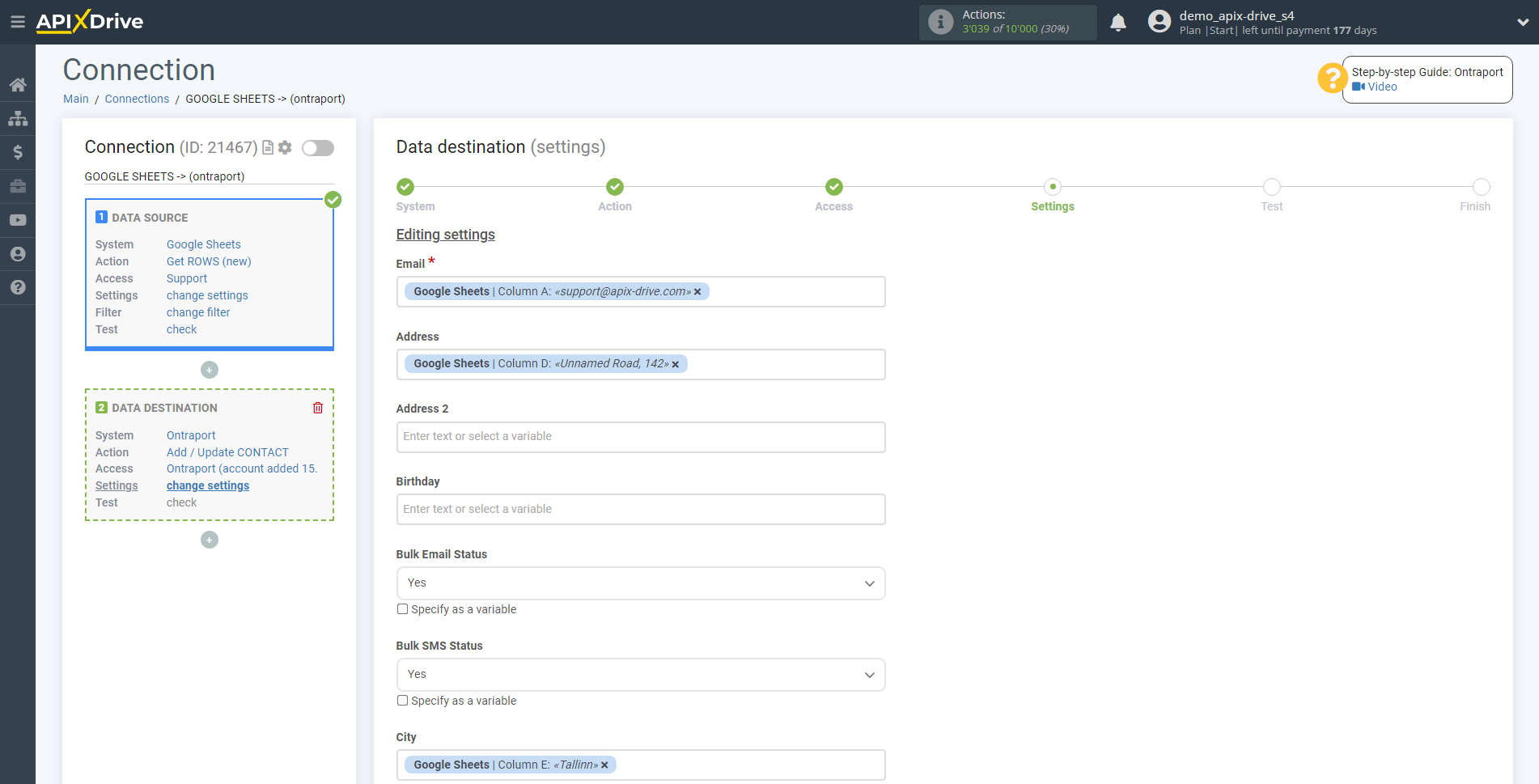Click the Access step in progress bar
The width and height of the screenshot is (1539, 784).
click(834, 187)
